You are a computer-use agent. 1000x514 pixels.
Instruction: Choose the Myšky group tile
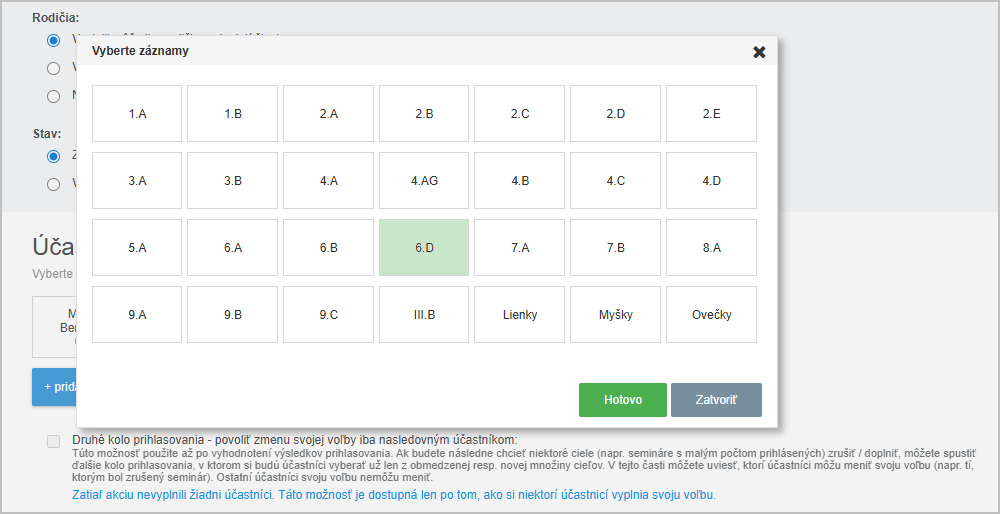615,315
